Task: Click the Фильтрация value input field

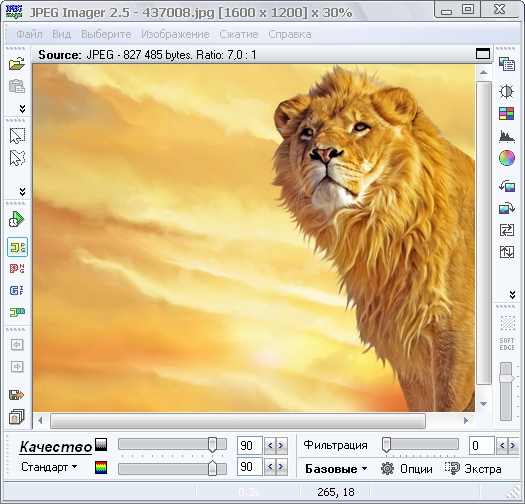Action: click(481, 446)
